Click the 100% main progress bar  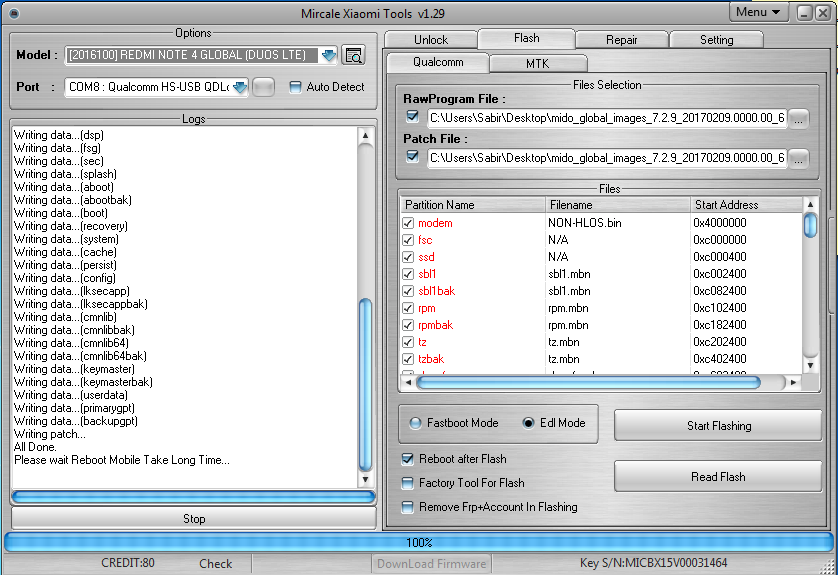pos(419,542)
